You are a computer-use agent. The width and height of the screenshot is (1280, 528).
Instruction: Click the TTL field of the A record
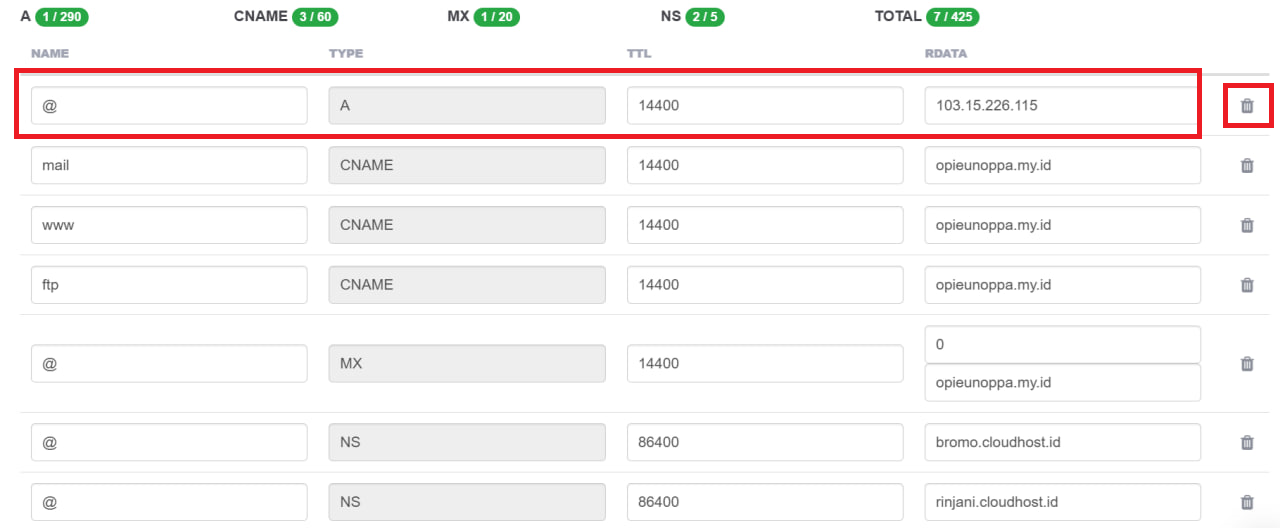click(x=765, y=105)
